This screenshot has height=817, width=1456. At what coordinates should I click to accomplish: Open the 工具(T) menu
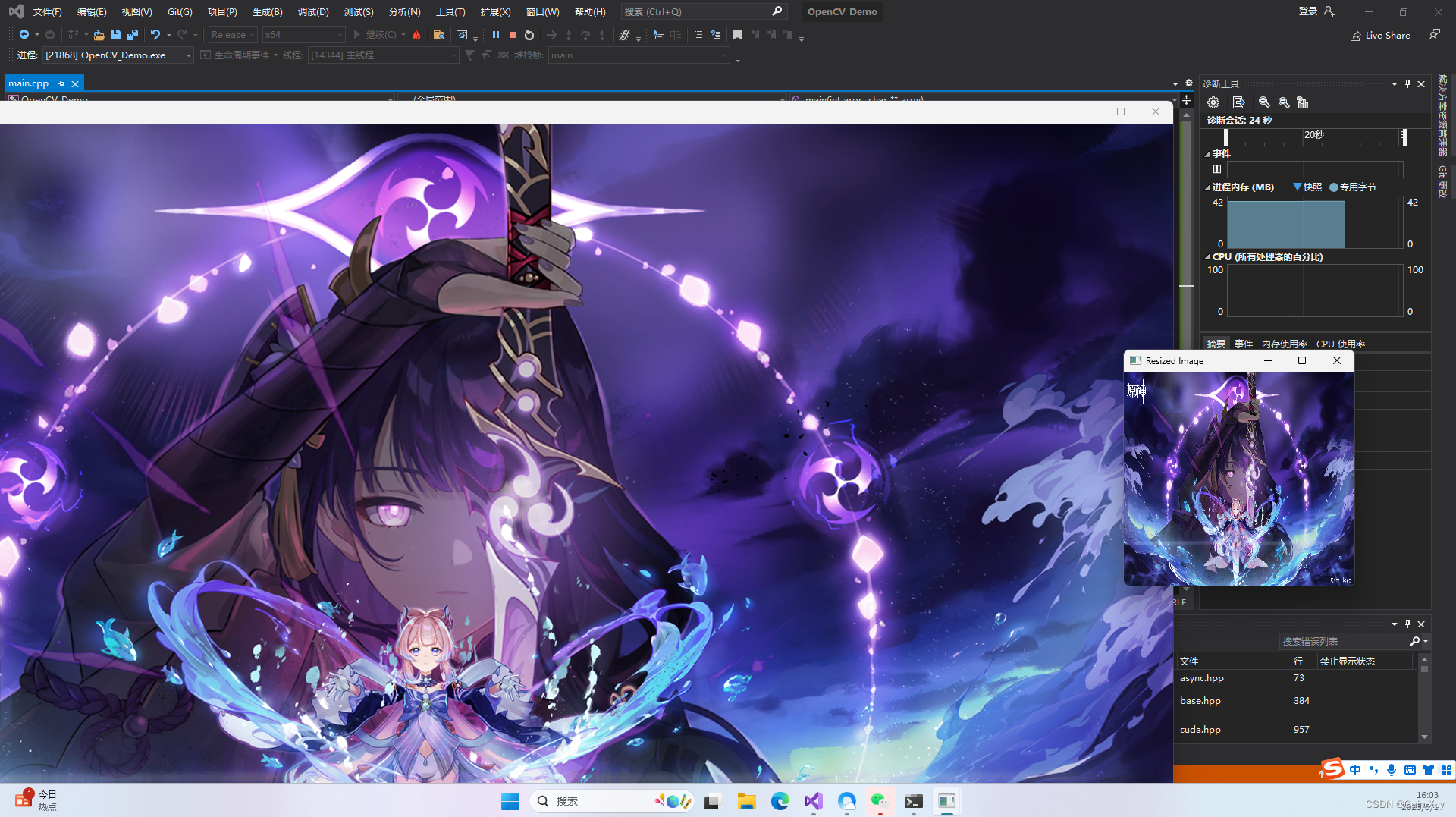[x=450, y=12]
